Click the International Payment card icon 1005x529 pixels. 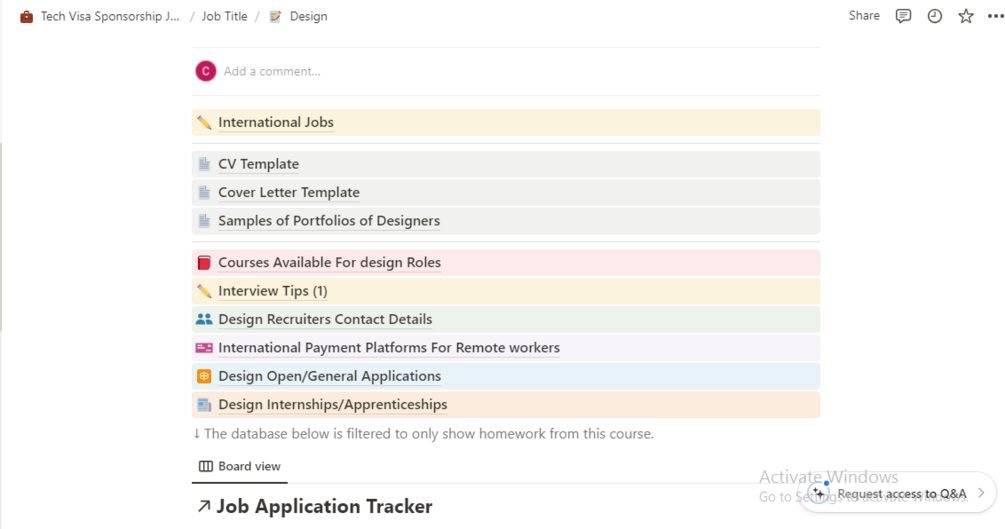tap(204, 348)
